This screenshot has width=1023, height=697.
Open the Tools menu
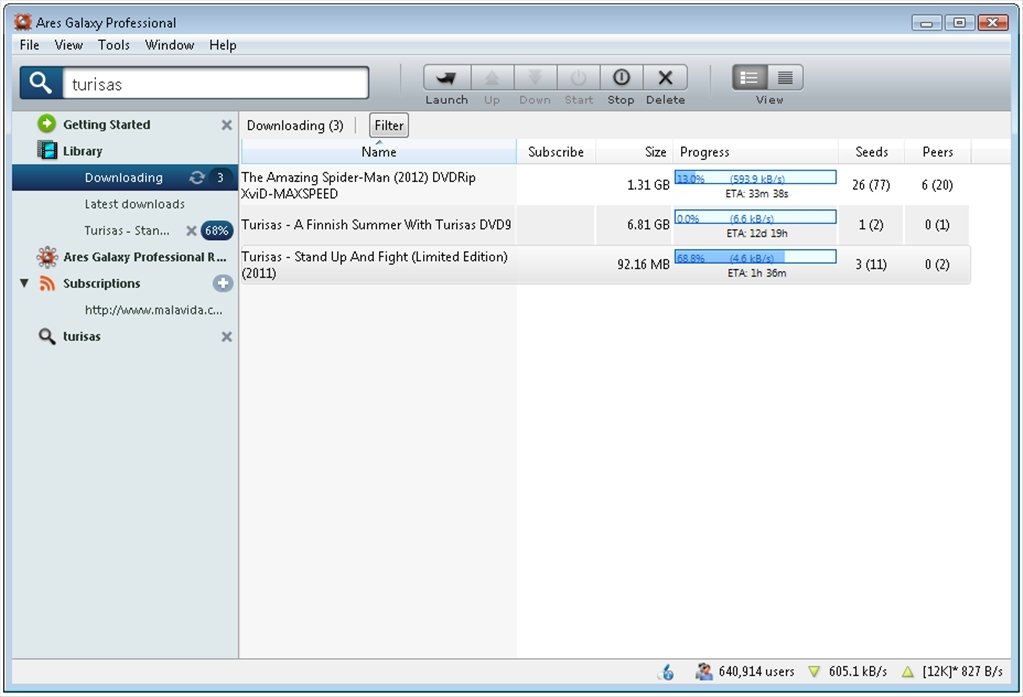tap(114, 45)
